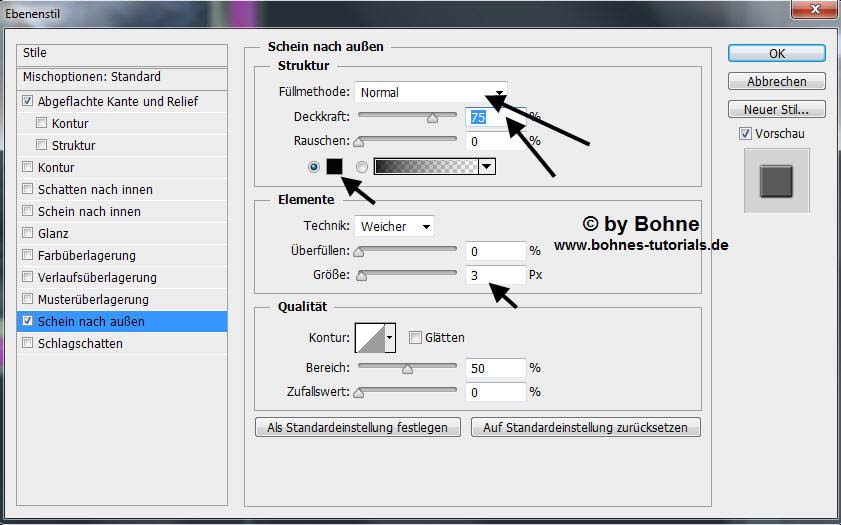The height and width of the screenshot is (525, 841).
Task: Click the Deckkraft opacity slider
Action: [408, 117]
